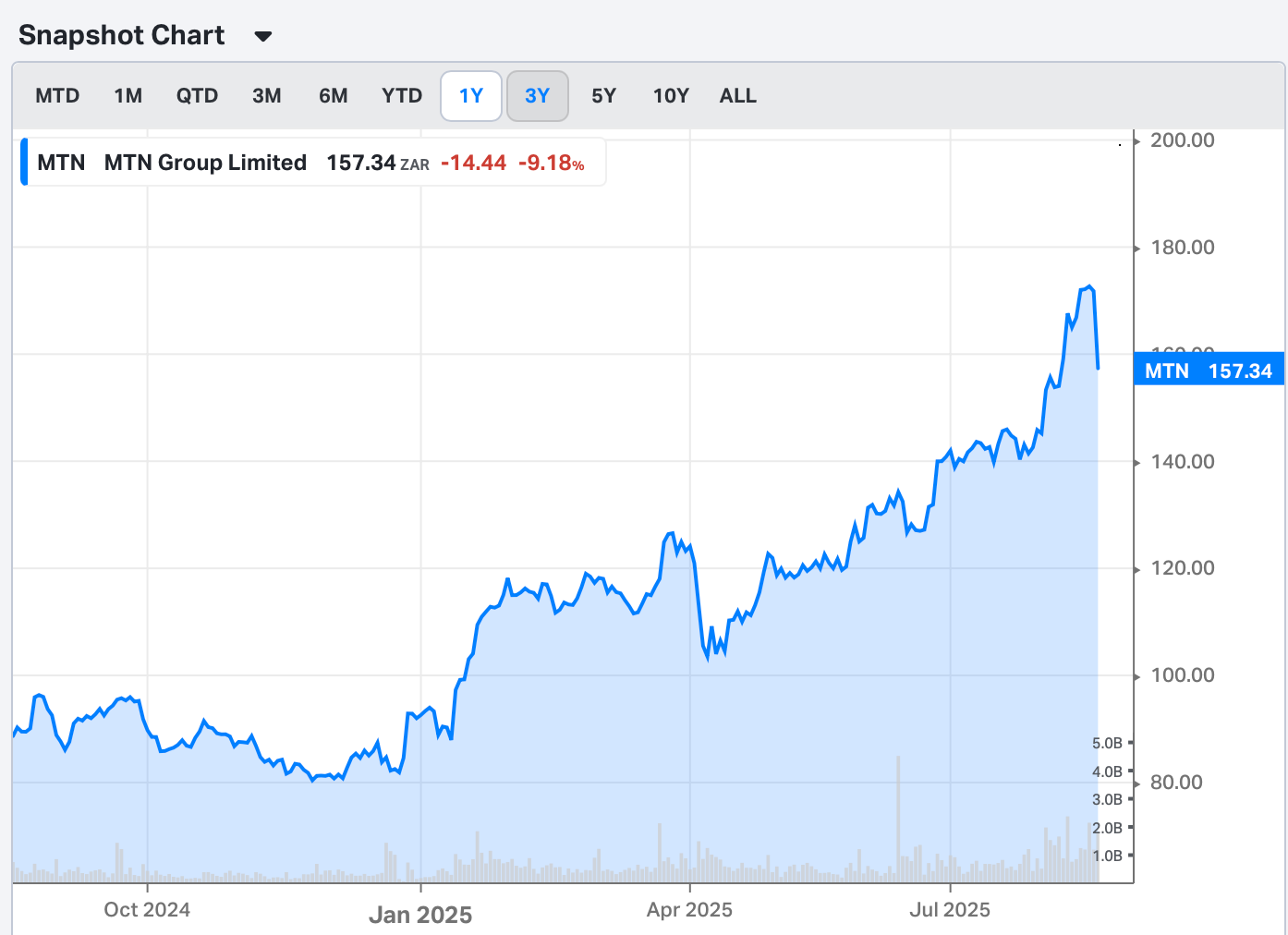Switch to YTD view
Image resolution: width=1288 pixels, height=935 pixels.
(x=402, y=96)
